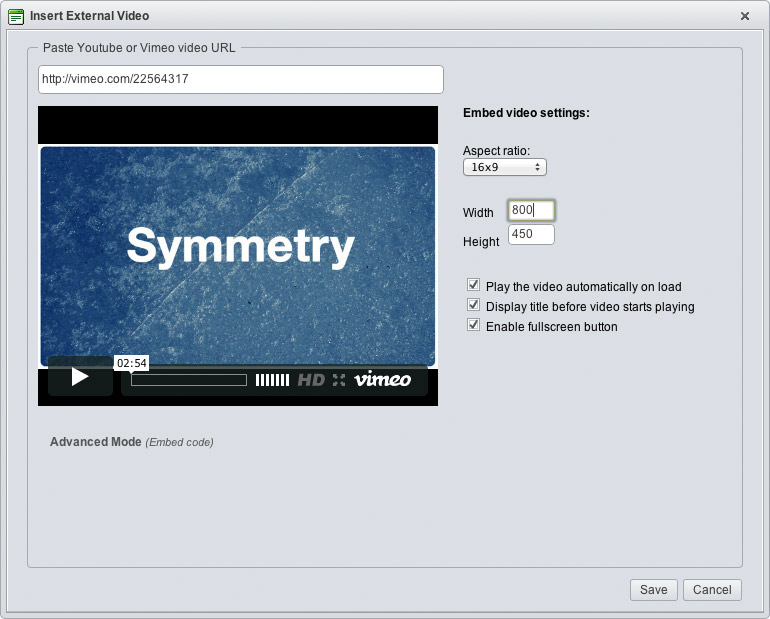Toggle Enable fullscreen button checkbox
Viewport: 770px width, 619px height.
473,325
